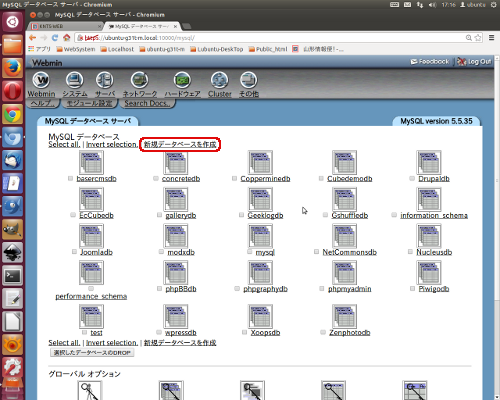Open the Joomladb database icon
The width and height of the screenshot is (500, 400).
pos(91,236)
